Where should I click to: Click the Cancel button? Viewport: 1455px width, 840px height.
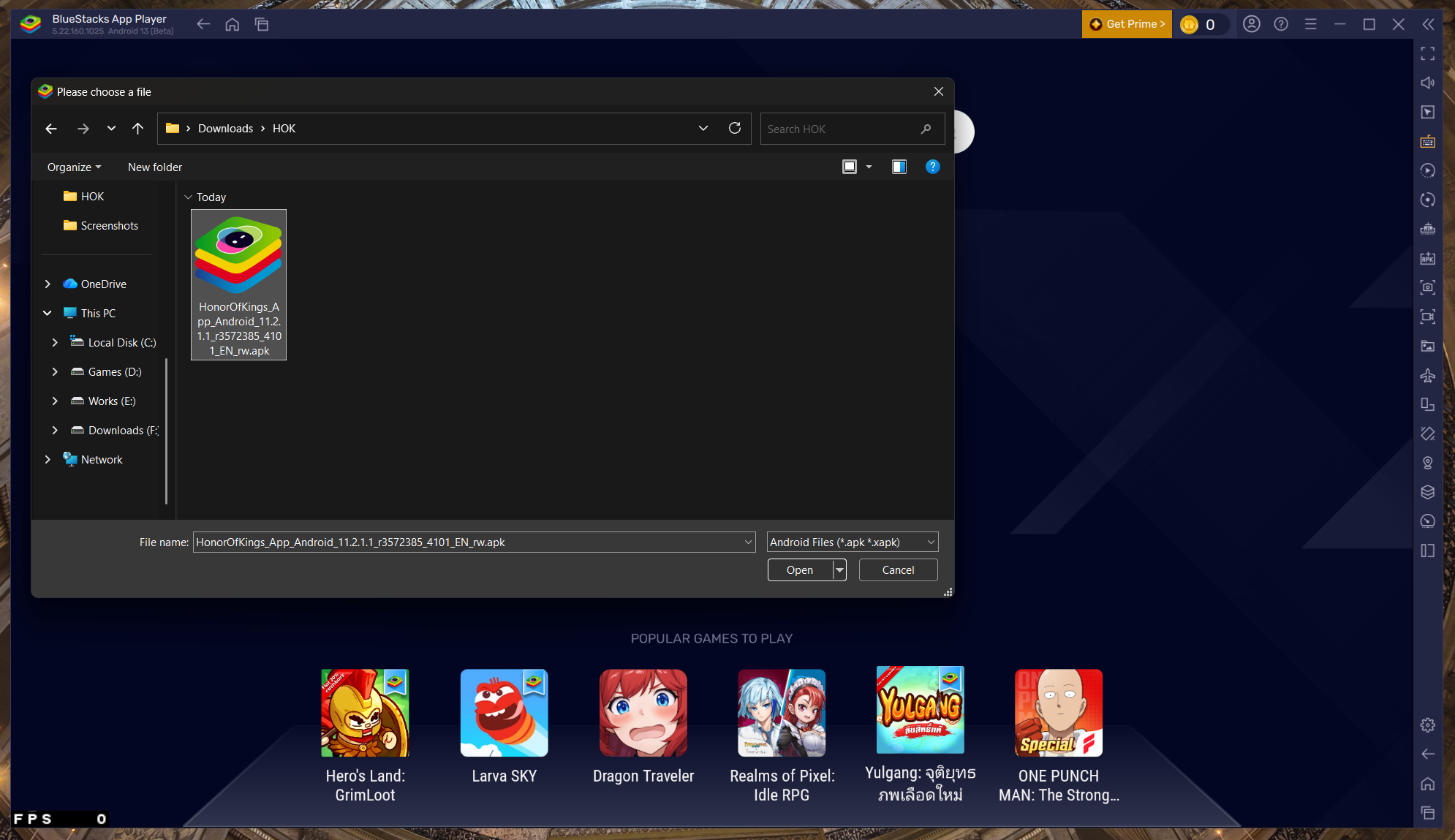[x=898, y=570]
